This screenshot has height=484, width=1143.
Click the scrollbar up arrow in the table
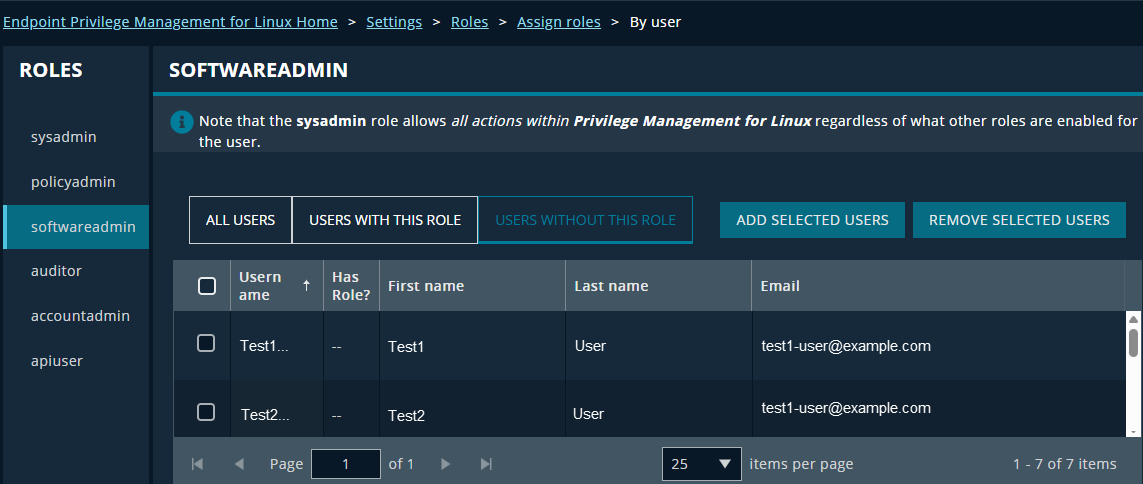1134,319
